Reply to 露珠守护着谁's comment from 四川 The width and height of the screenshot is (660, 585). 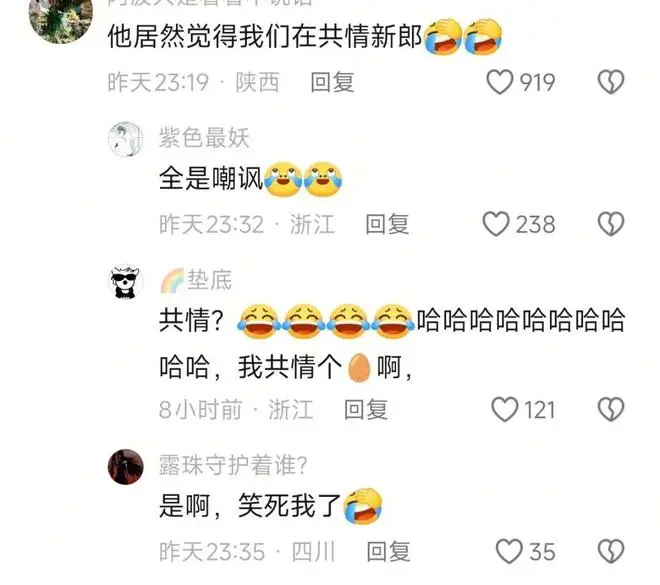[x=388, y=551]
